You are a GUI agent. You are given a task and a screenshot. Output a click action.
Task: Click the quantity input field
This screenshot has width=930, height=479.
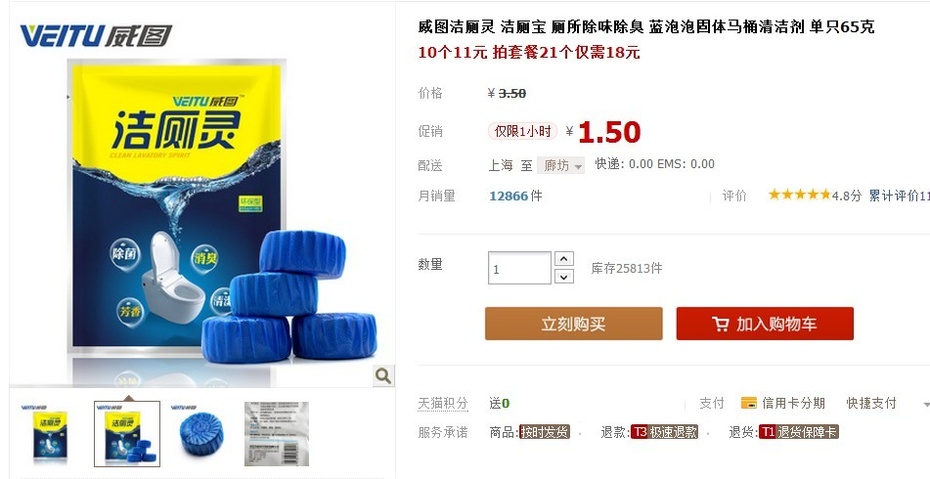520,268
